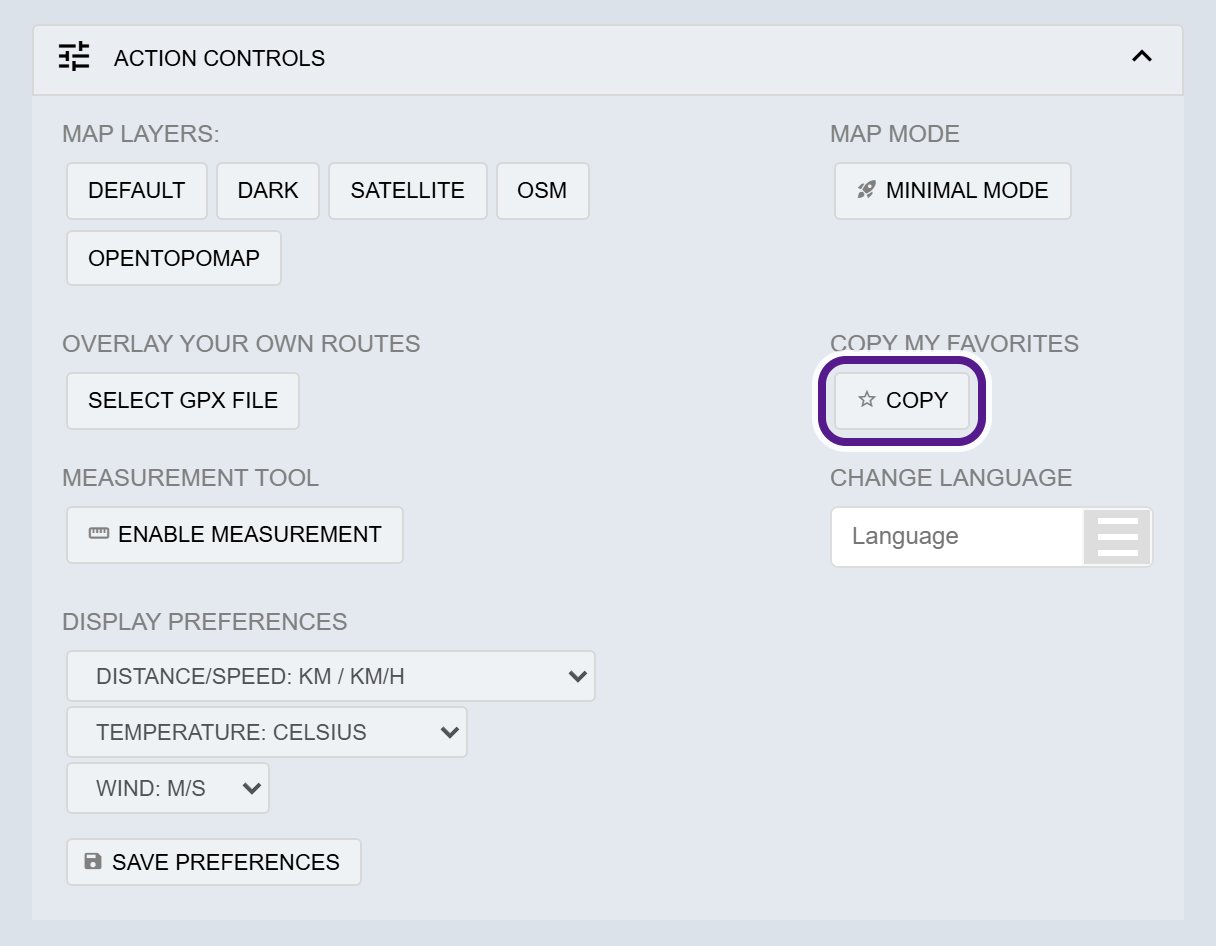The height and width of the screenshot is (946, 1216).
Task: Click the Copy My Favorites label
Action: tap(954, 344)
